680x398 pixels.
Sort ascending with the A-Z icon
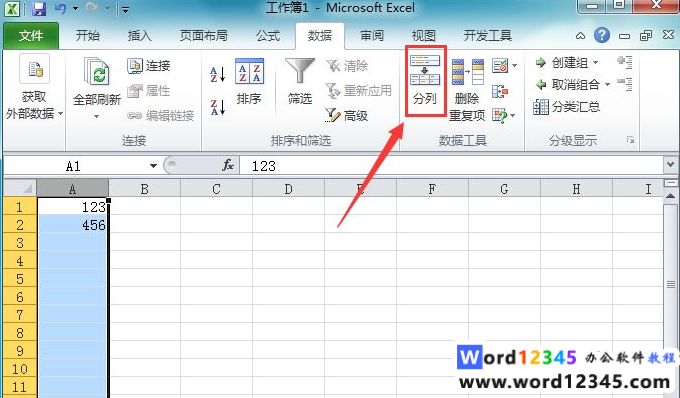coord(218,74)
